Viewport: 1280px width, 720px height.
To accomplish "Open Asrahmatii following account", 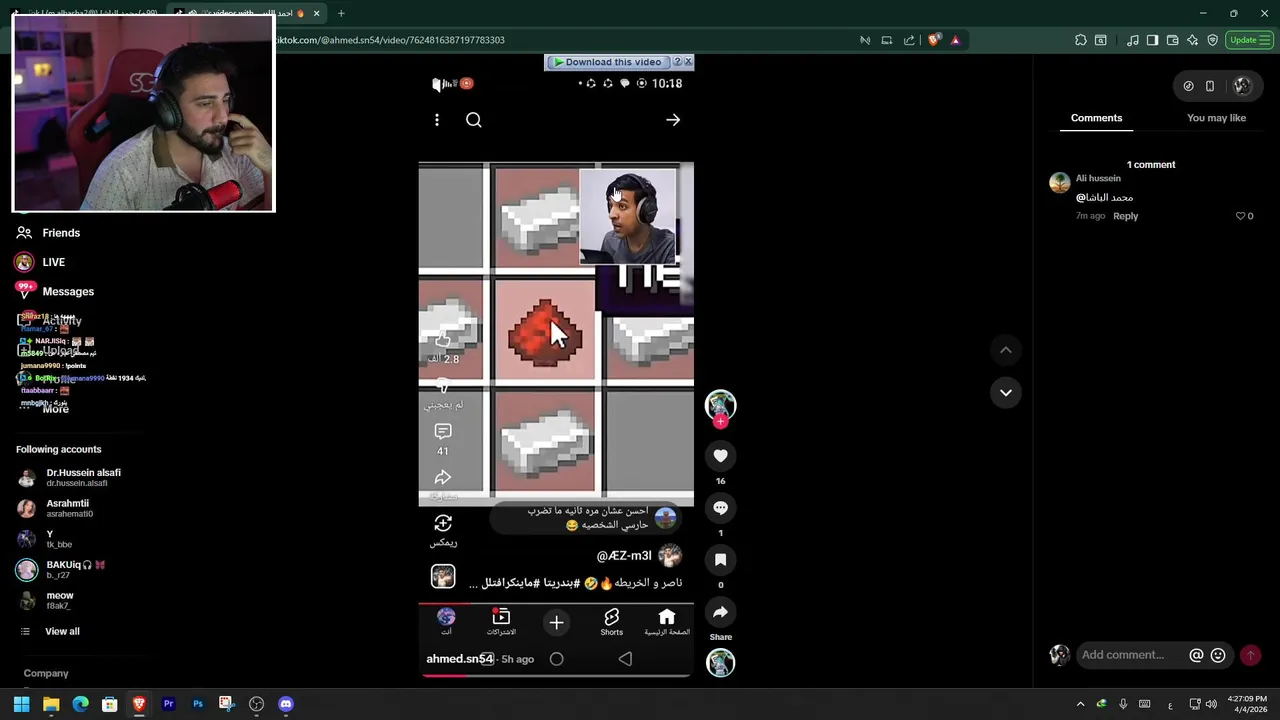I will pyautogui.click(x=67, y=508).
